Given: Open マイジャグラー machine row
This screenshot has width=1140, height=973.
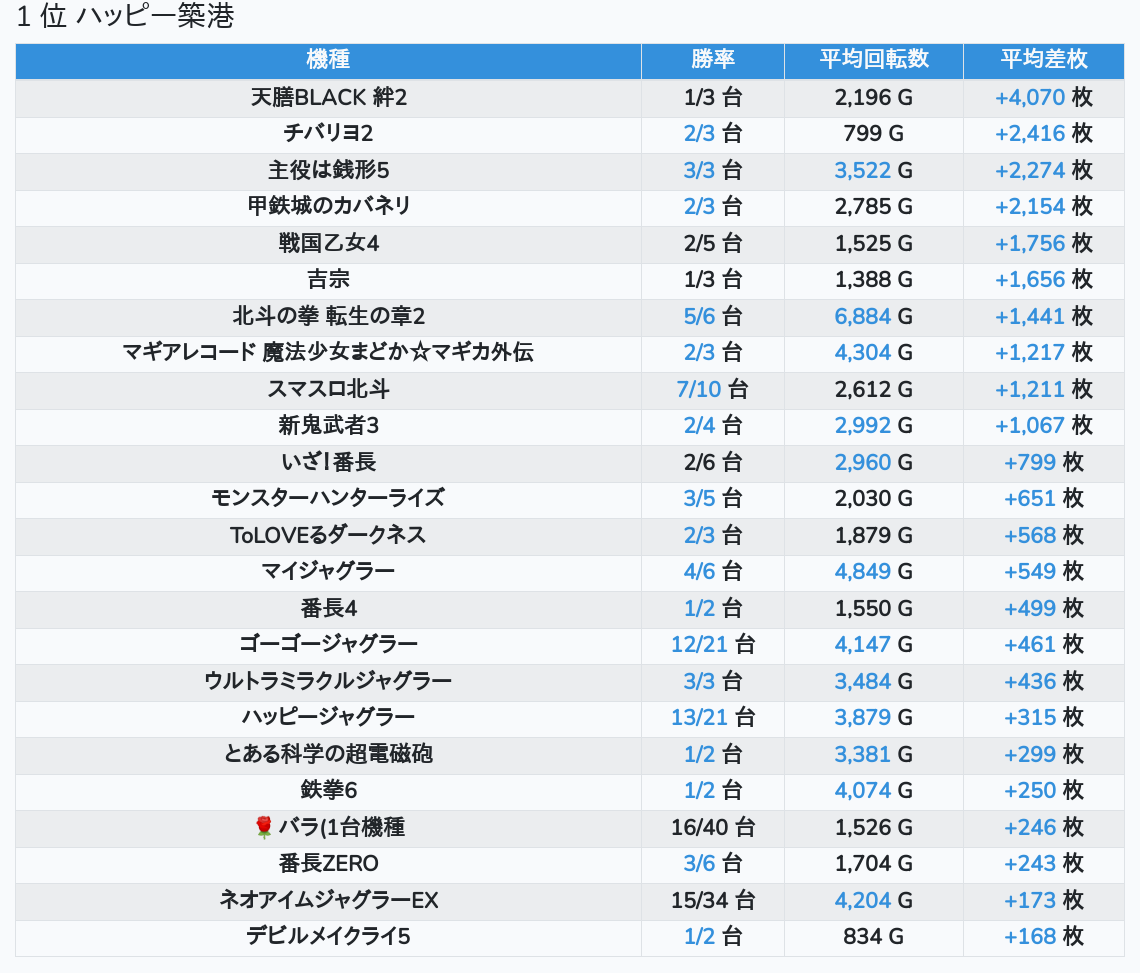Looking at the screenshot, I should pos(328,571).
